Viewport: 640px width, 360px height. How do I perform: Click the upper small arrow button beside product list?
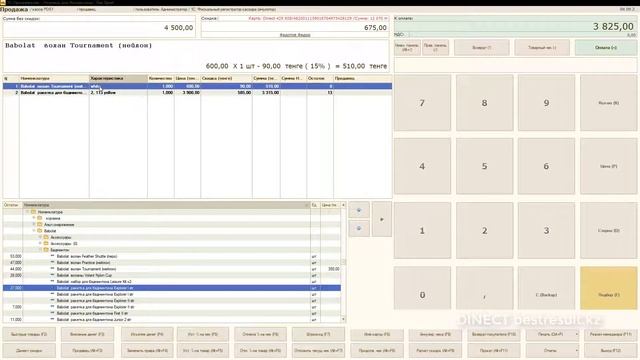(x=359, y=210)
